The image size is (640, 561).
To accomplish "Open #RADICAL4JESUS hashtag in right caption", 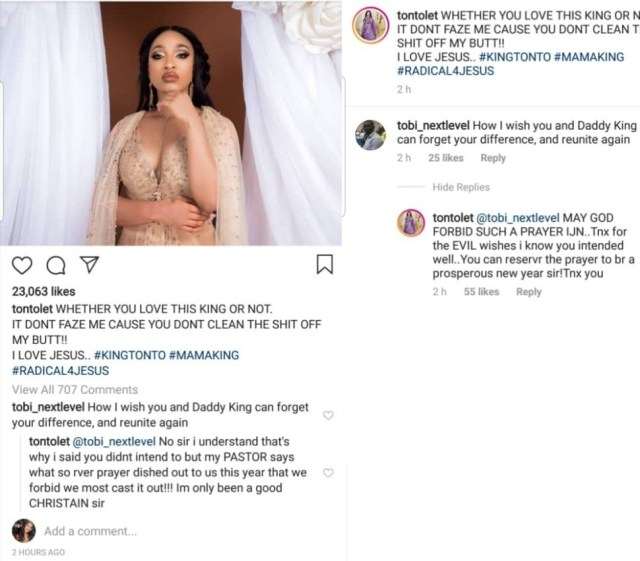I will pyautogui.click(x=445, y=71).
